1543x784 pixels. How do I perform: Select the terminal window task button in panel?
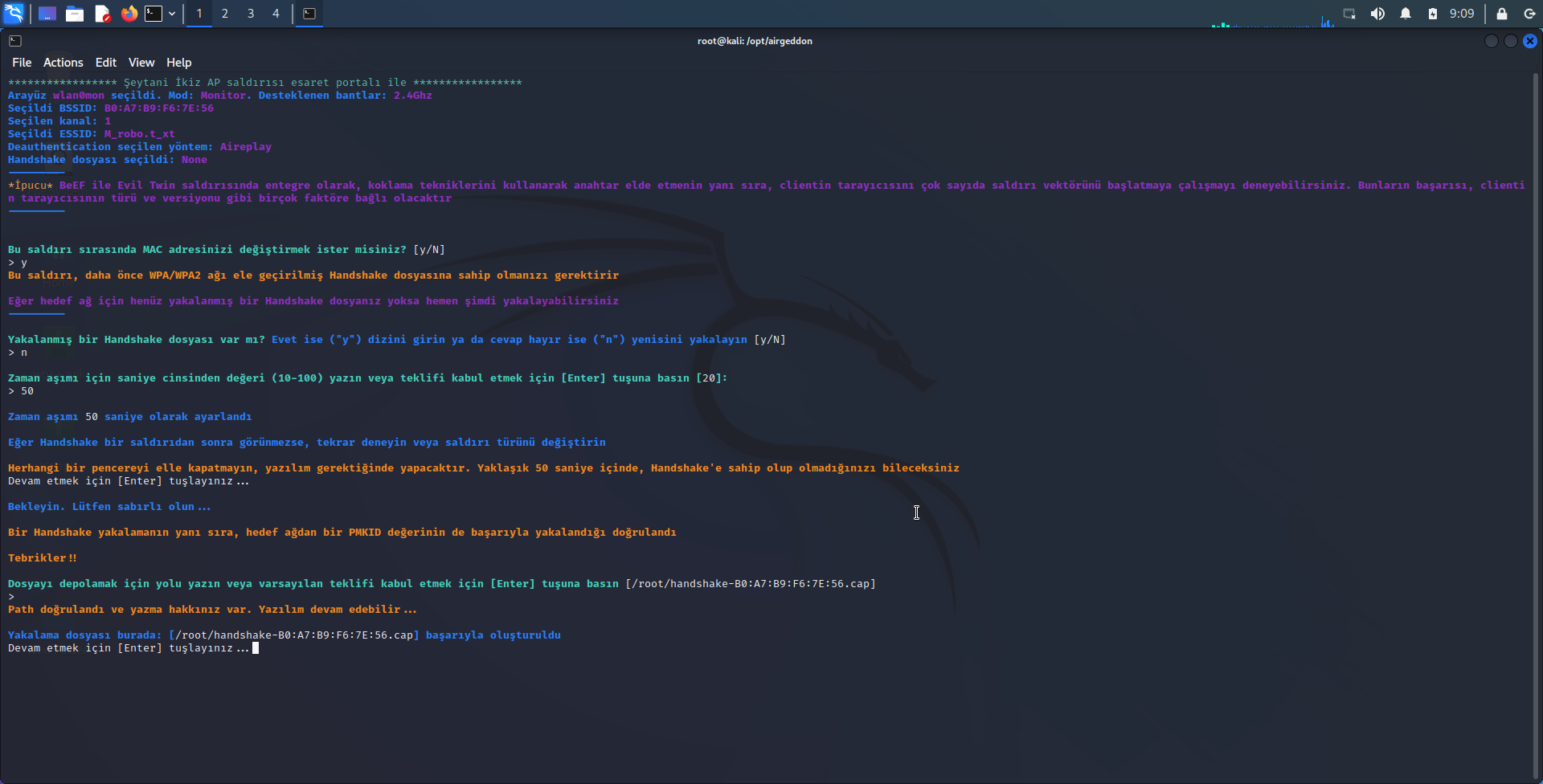pos(309,14)
